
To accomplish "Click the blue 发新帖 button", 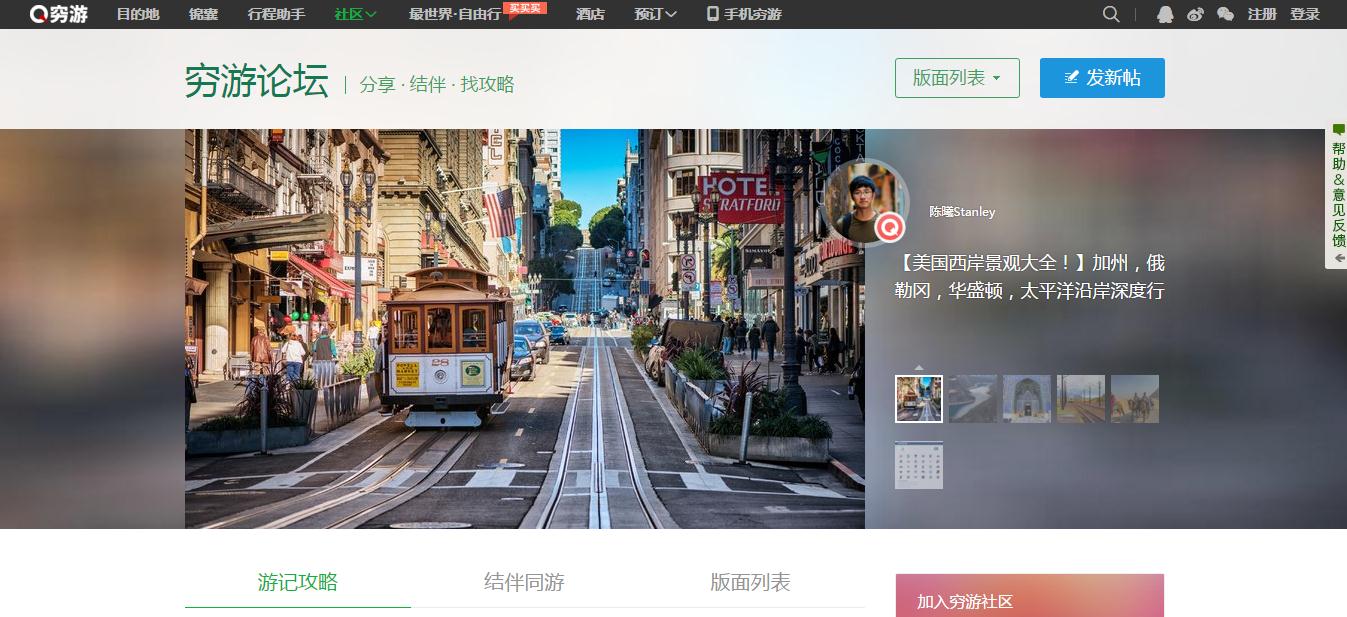I will pyautogui.click(x=1102, y=78).
